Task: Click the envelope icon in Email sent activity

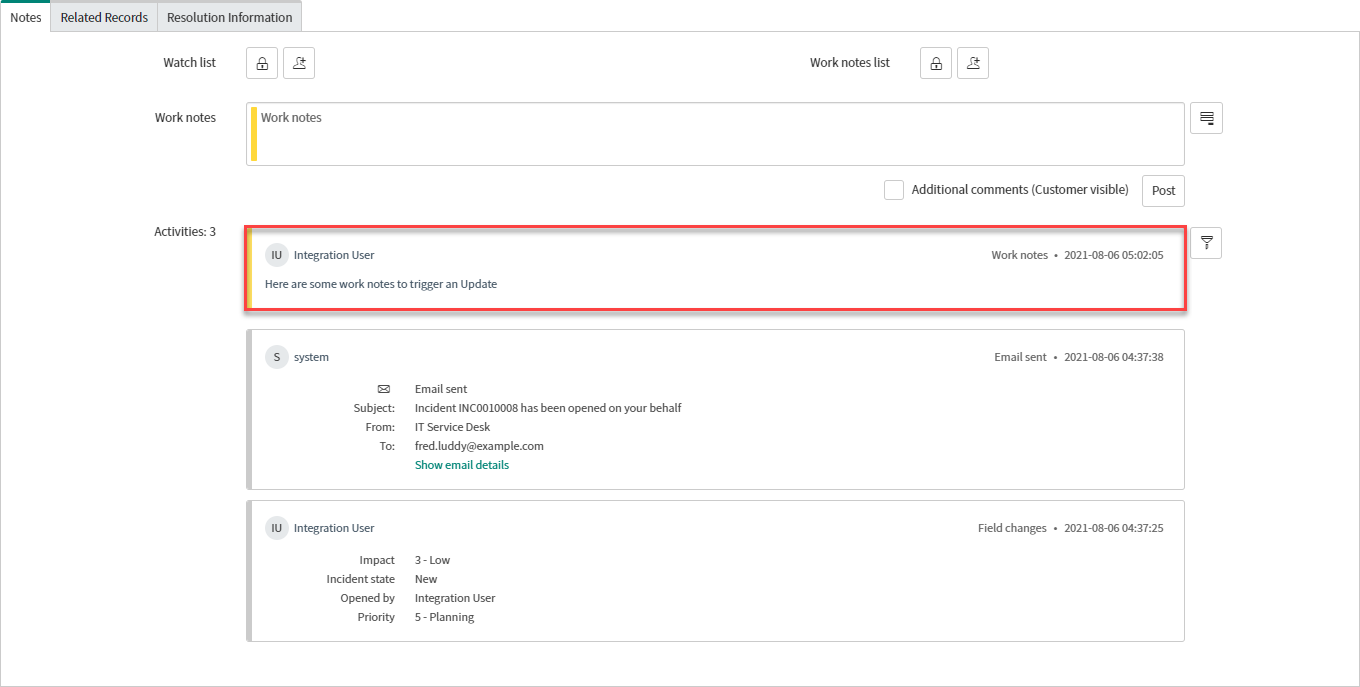Action: pos(383,389)
